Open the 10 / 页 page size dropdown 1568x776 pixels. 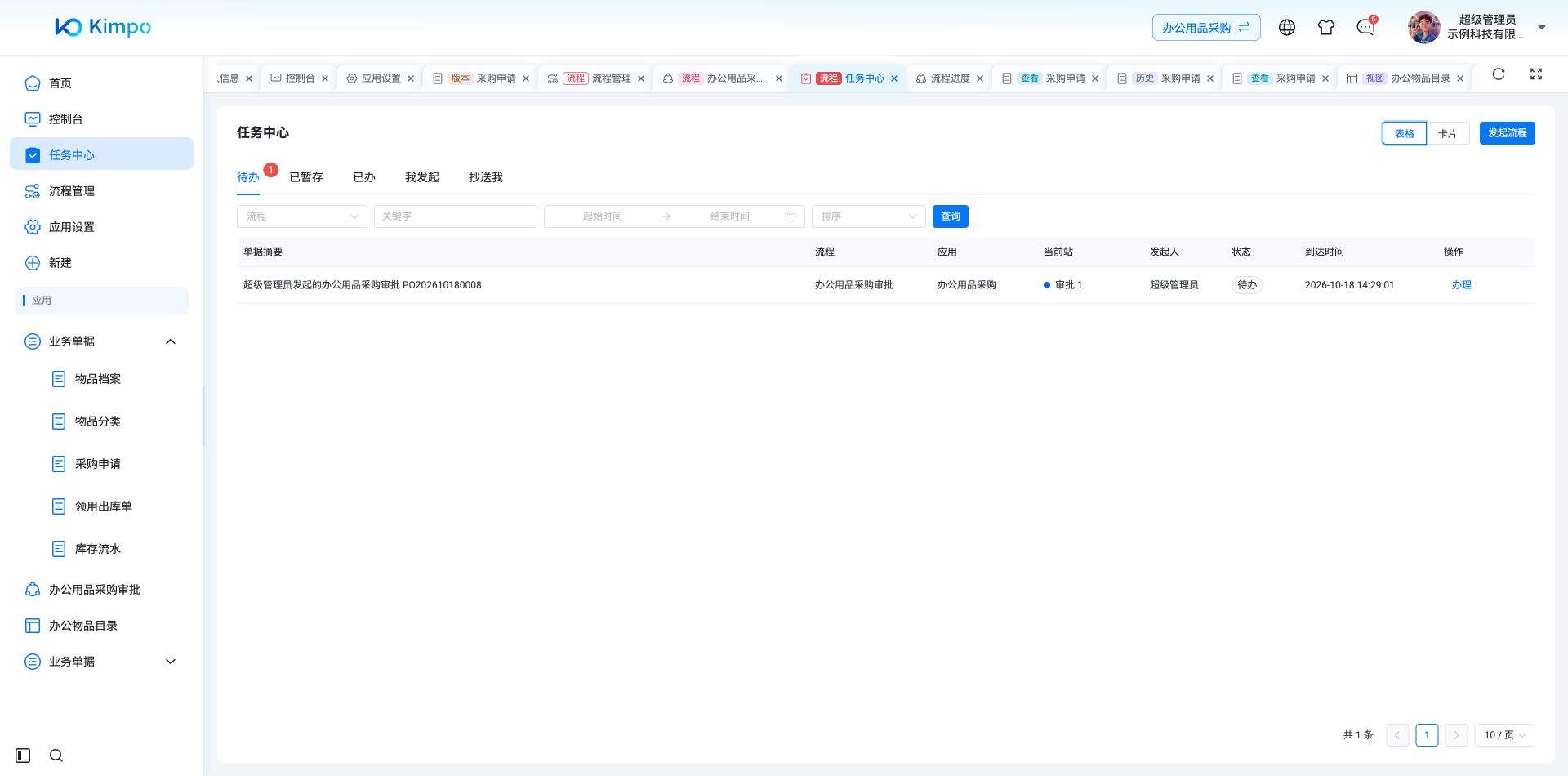click(x=1505, y=735)
